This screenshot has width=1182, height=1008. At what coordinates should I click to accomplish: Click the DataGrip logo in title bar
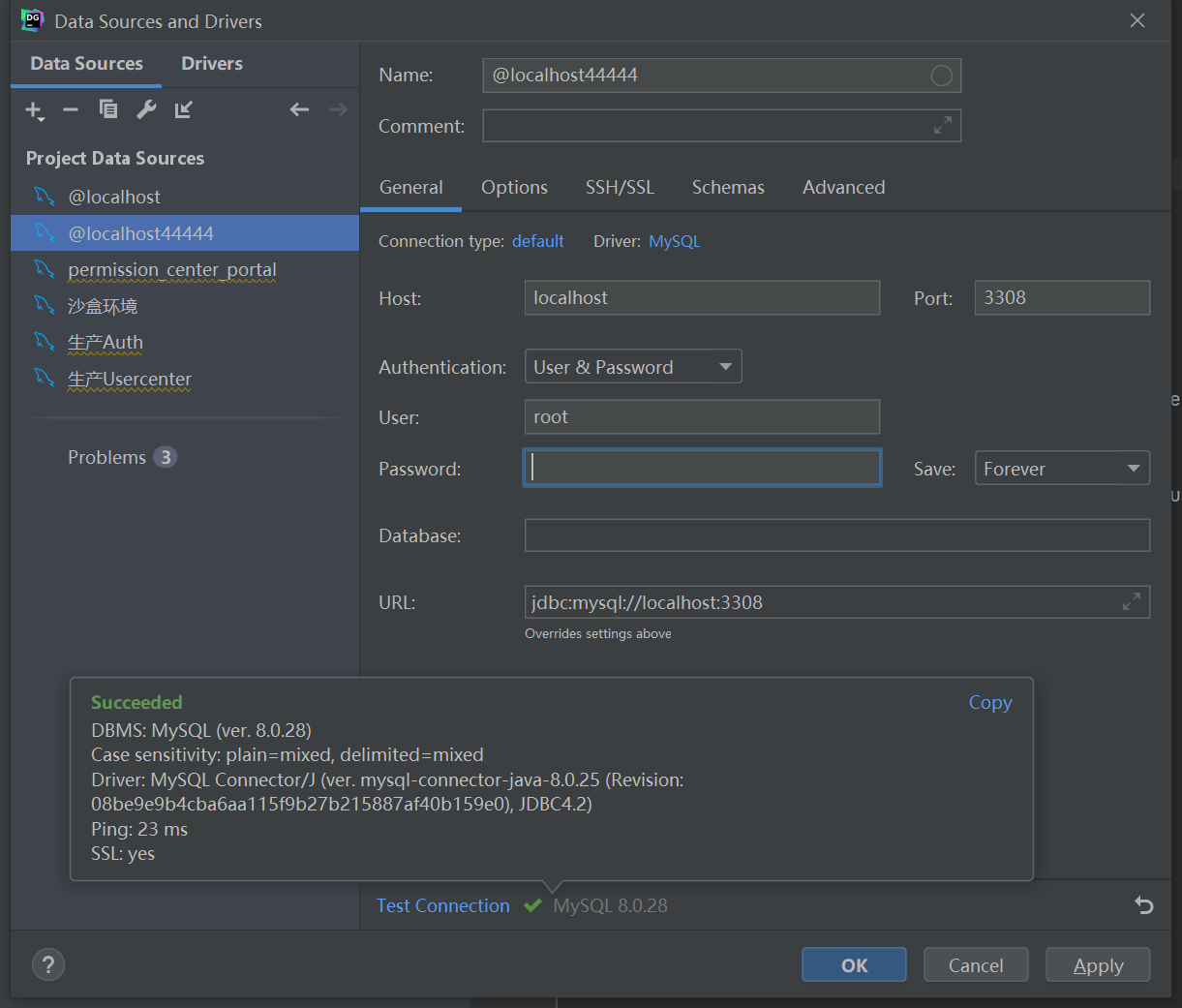[x=33, y=20]
